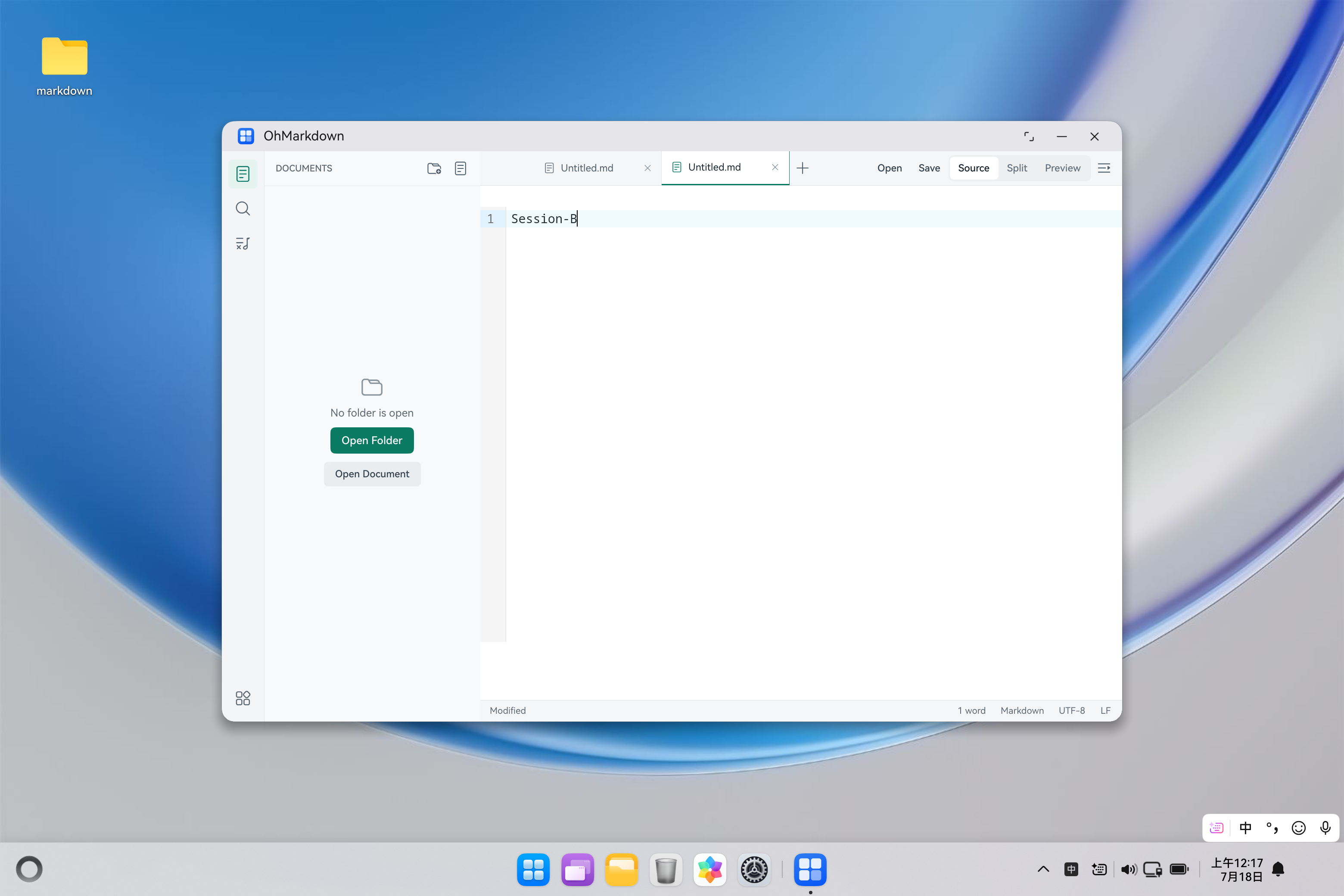
Task: Open the clock and date in taskbar
Action: click(x=1237, y=870)
